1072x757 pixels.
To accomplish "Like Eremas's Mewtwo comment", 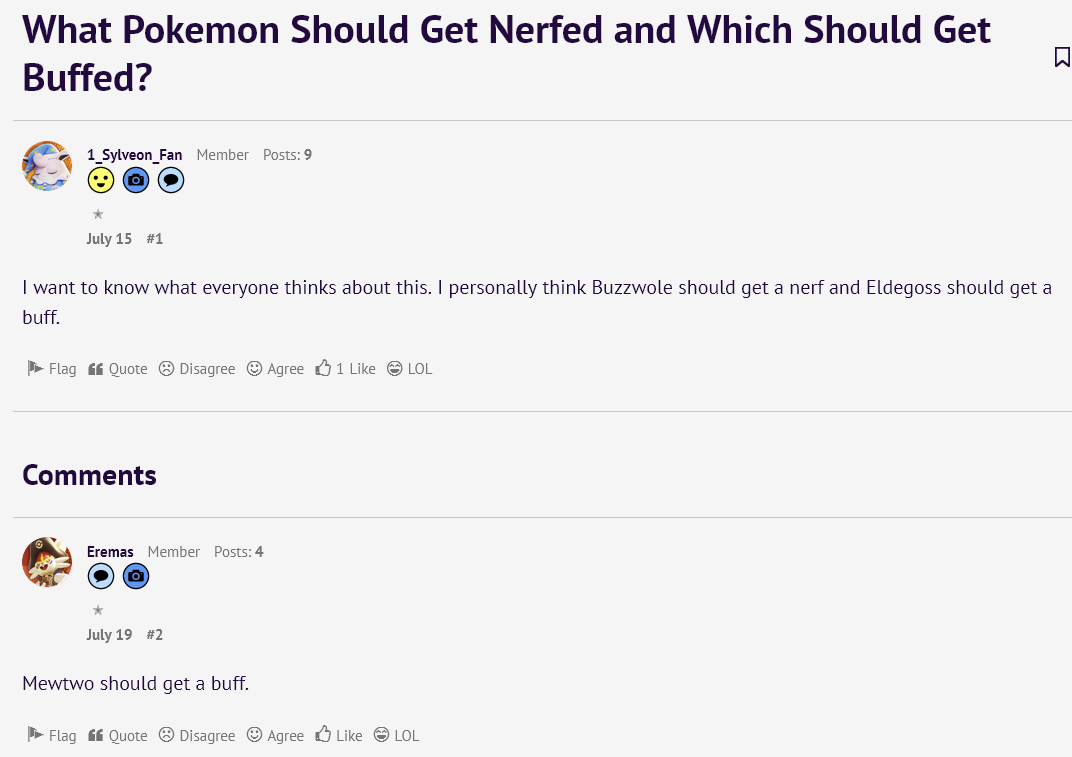I will 338,735.
